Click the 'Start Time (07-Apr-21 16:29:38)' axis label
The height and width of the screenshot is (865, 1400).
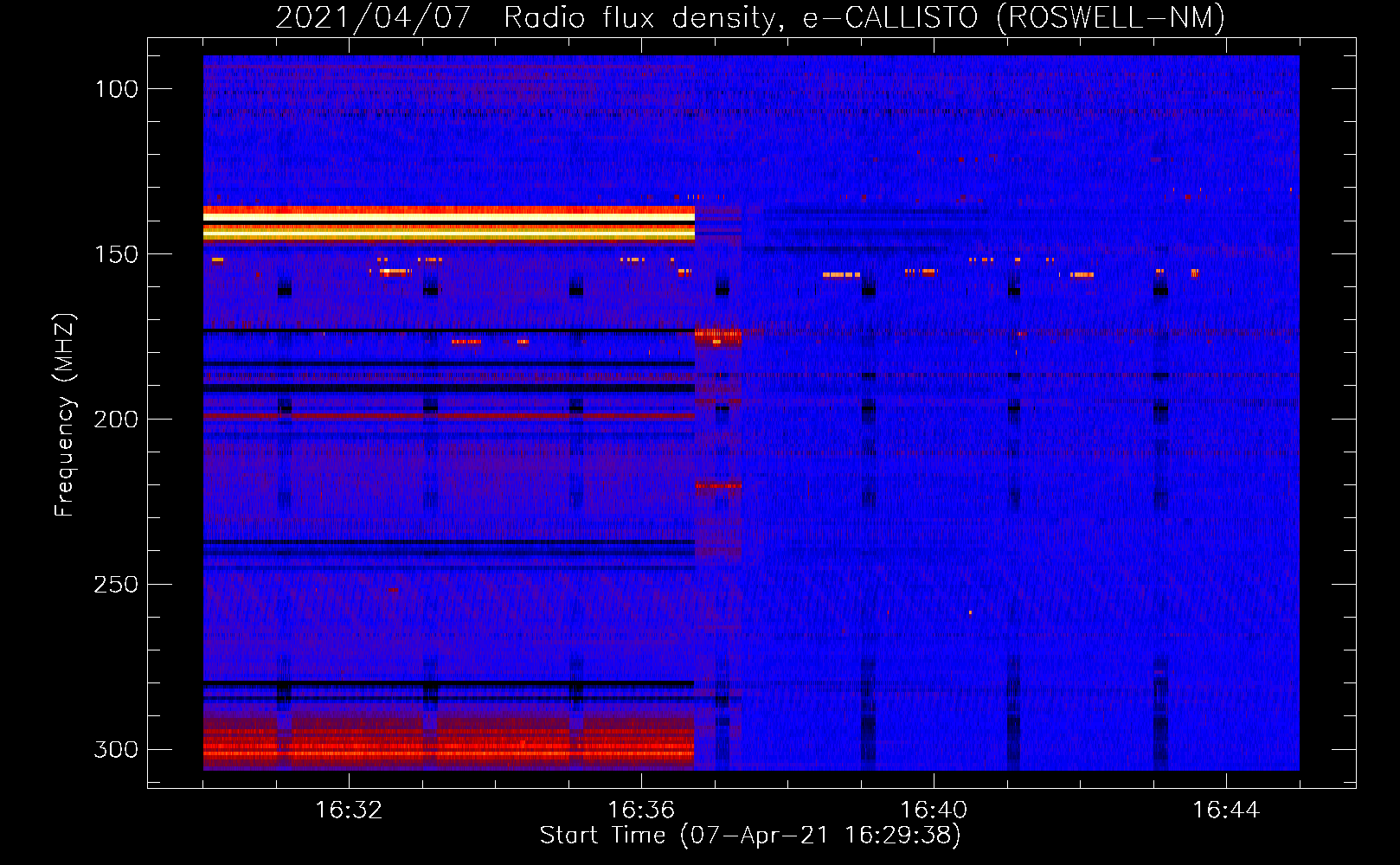pyautogui.click(x=750, y=836)
